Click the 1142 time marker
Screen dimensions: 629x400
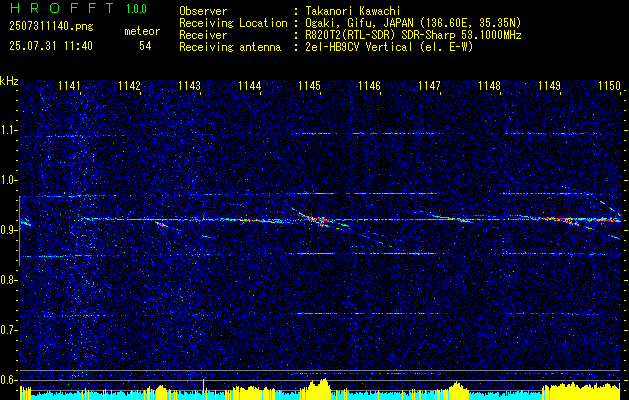click(130, 86)
